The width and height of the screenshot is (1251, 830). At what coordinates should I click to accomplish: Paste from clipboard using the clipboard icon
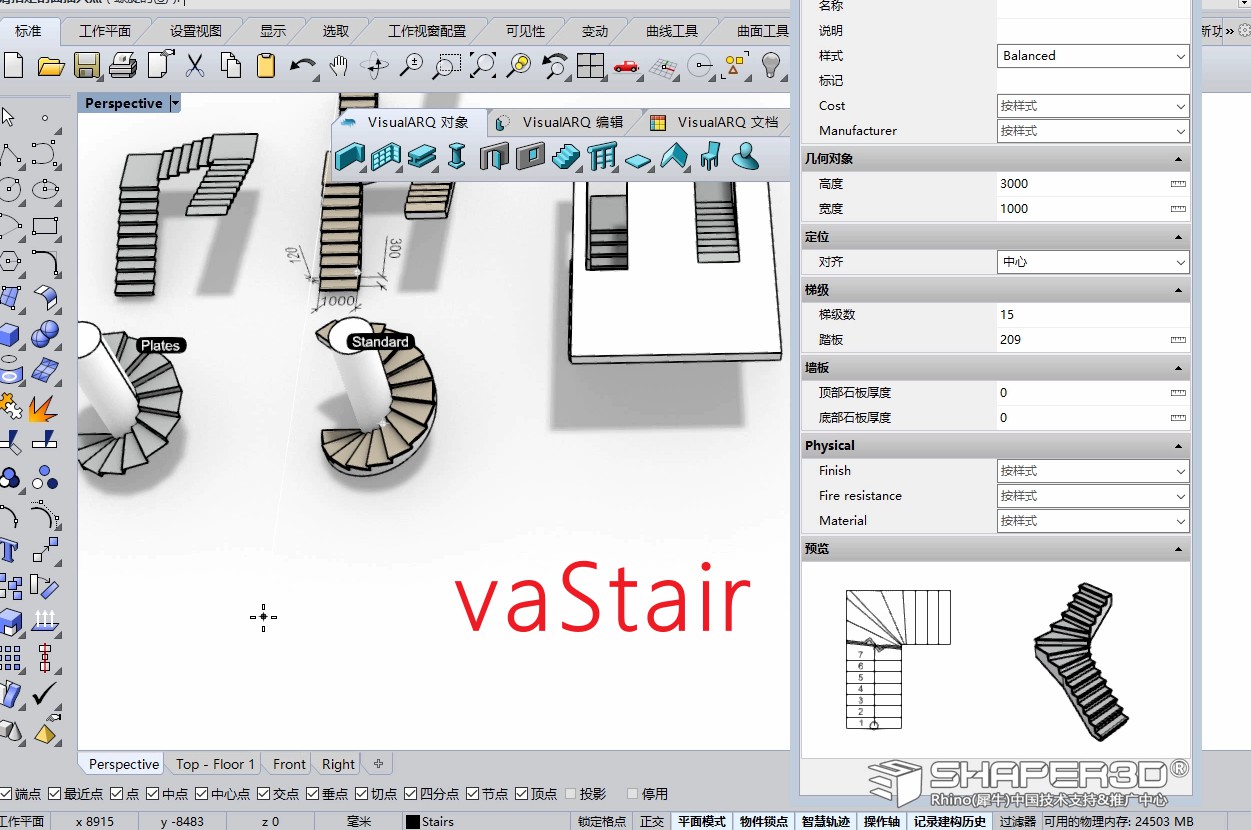pyautogui.click(x=266, y=66)
